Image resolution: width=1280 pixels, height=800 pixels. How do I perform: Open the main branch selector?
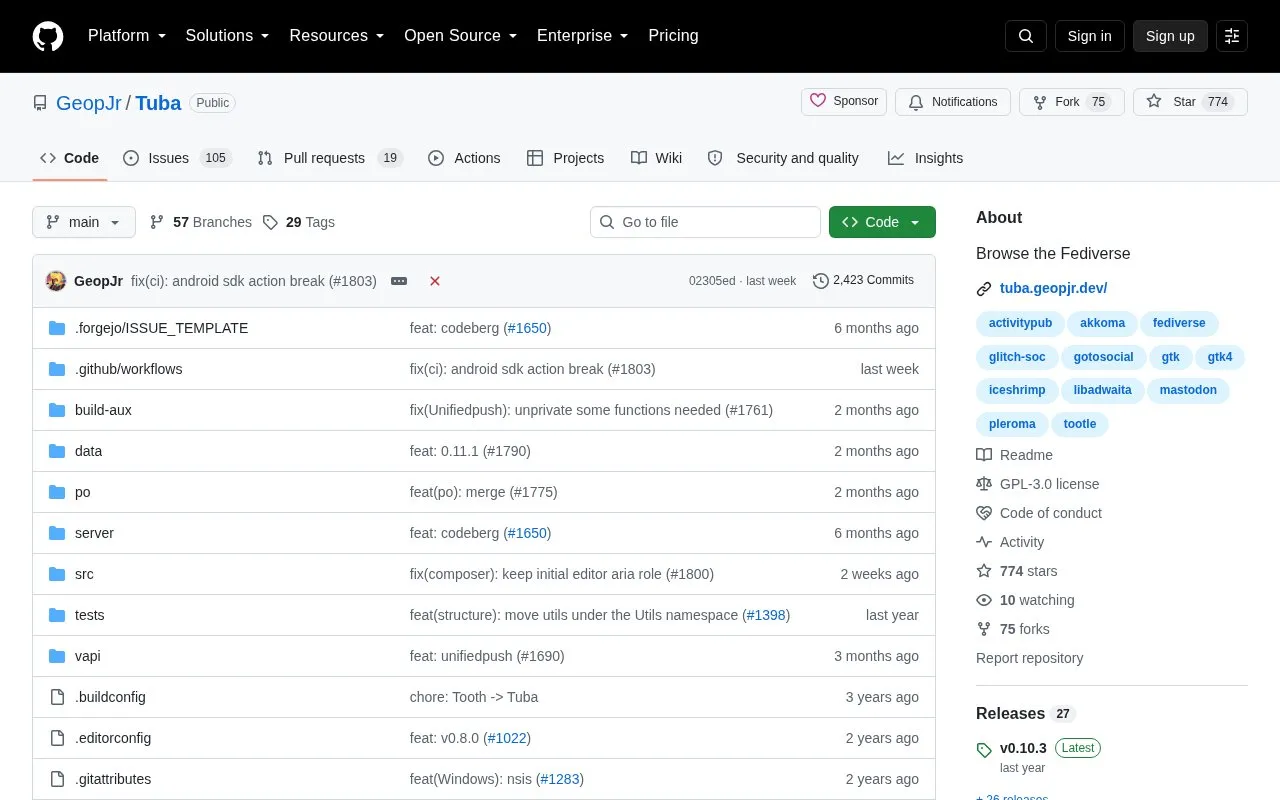pos(84,222)
